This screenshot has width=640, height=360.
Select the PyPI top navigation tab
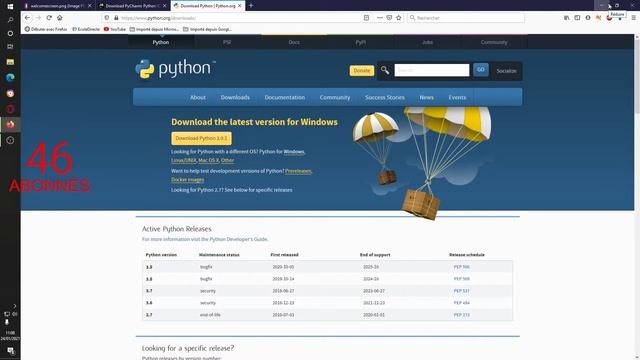[x=360, y=42]
